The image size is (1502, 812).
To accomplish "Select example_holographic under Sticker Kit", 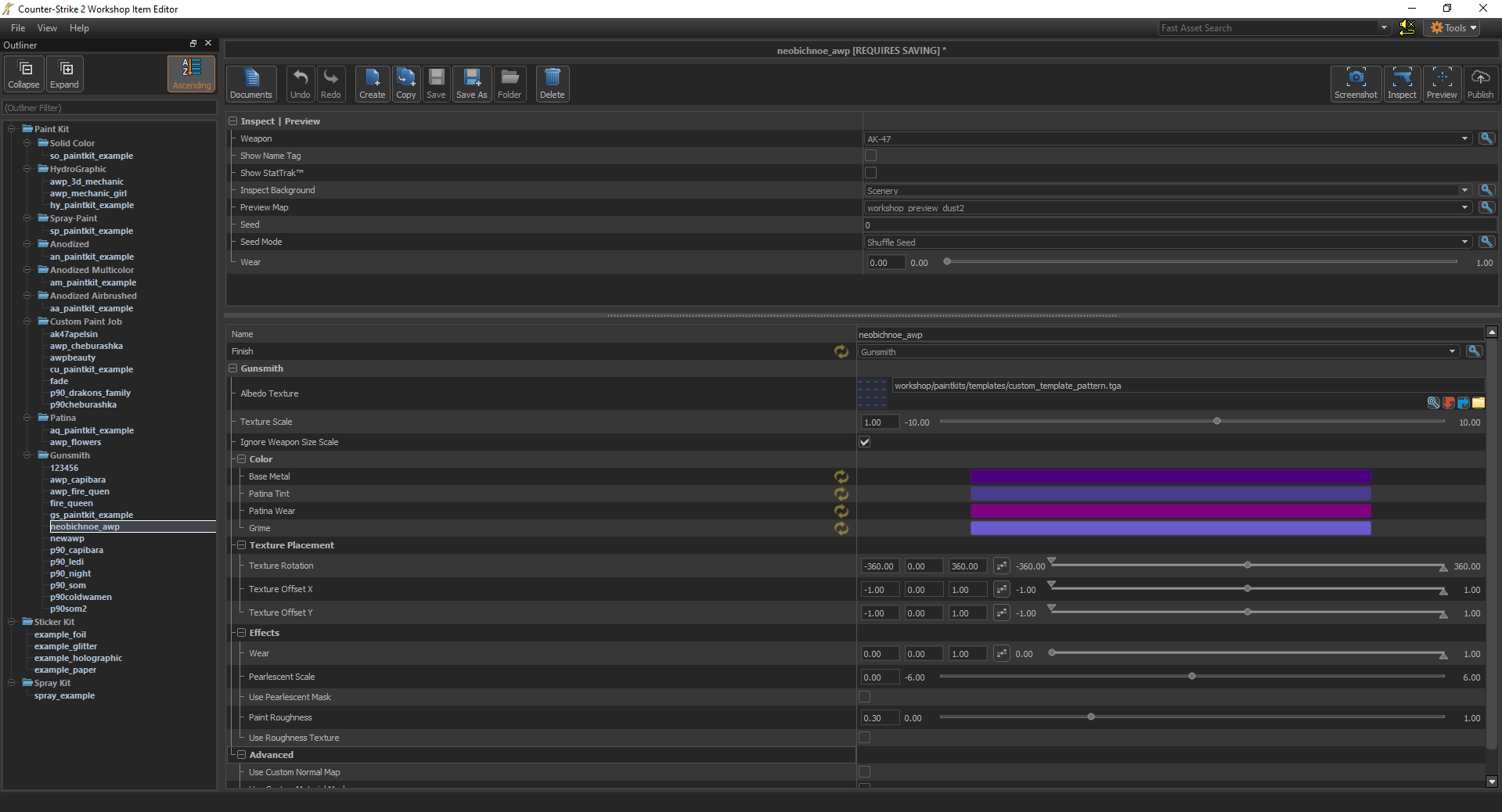I will [78, 658].
